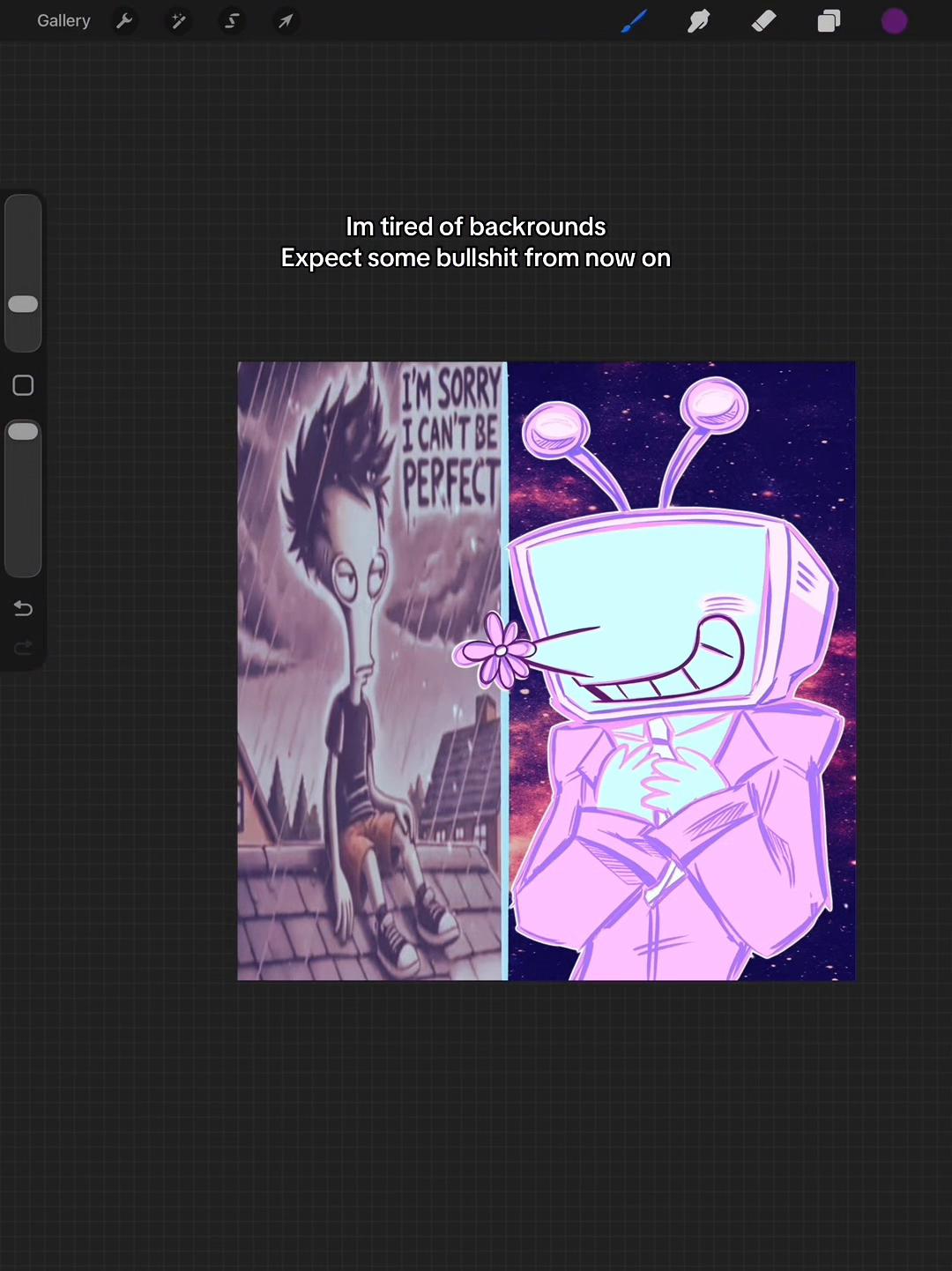Activate the Selection tool
Screen dimensions: 952x1271
[232, 20]
